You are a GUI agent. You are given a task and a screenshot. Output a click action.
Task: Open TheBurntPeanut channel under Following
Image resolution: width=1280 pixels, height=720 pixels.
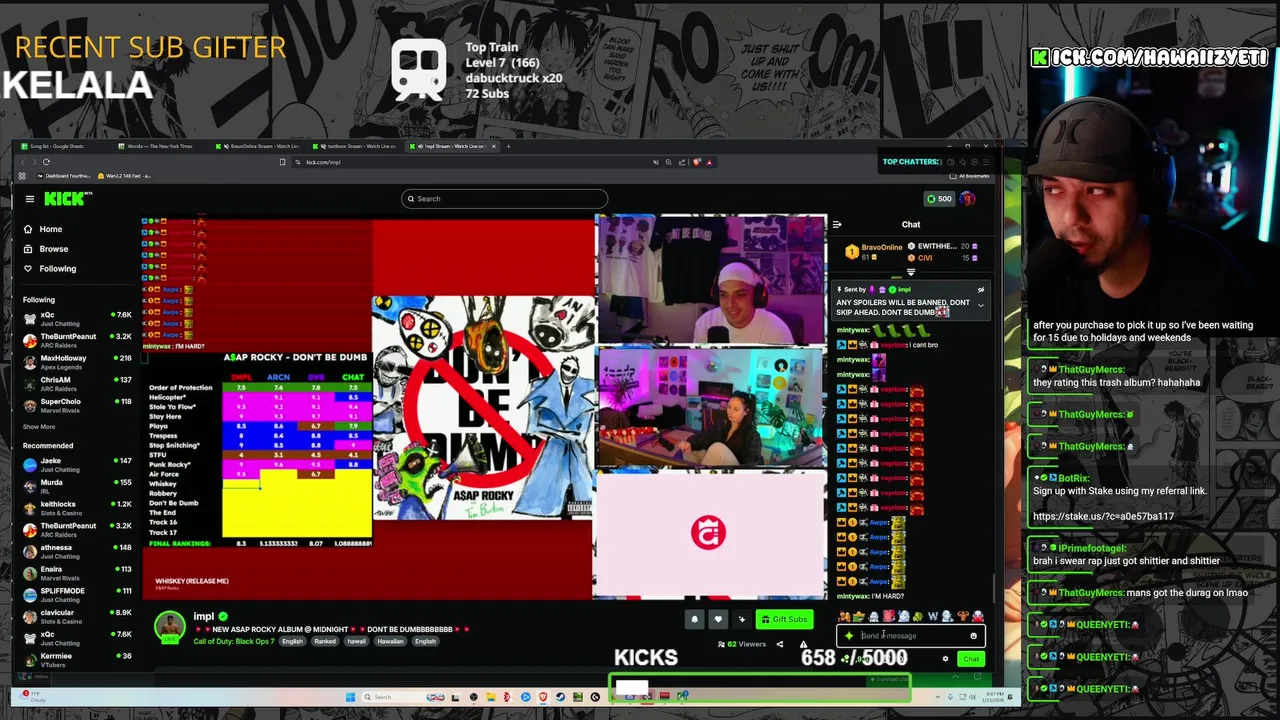[78, 340]
